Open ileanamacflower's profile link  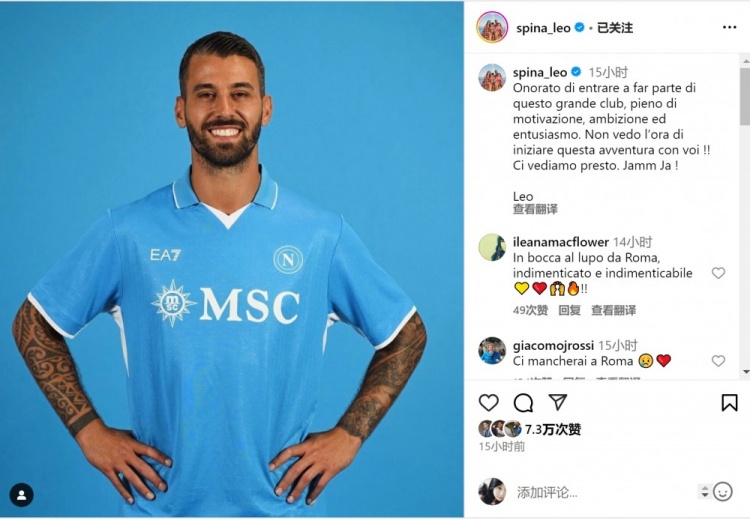pyautogui.click(x=561, y=242)
